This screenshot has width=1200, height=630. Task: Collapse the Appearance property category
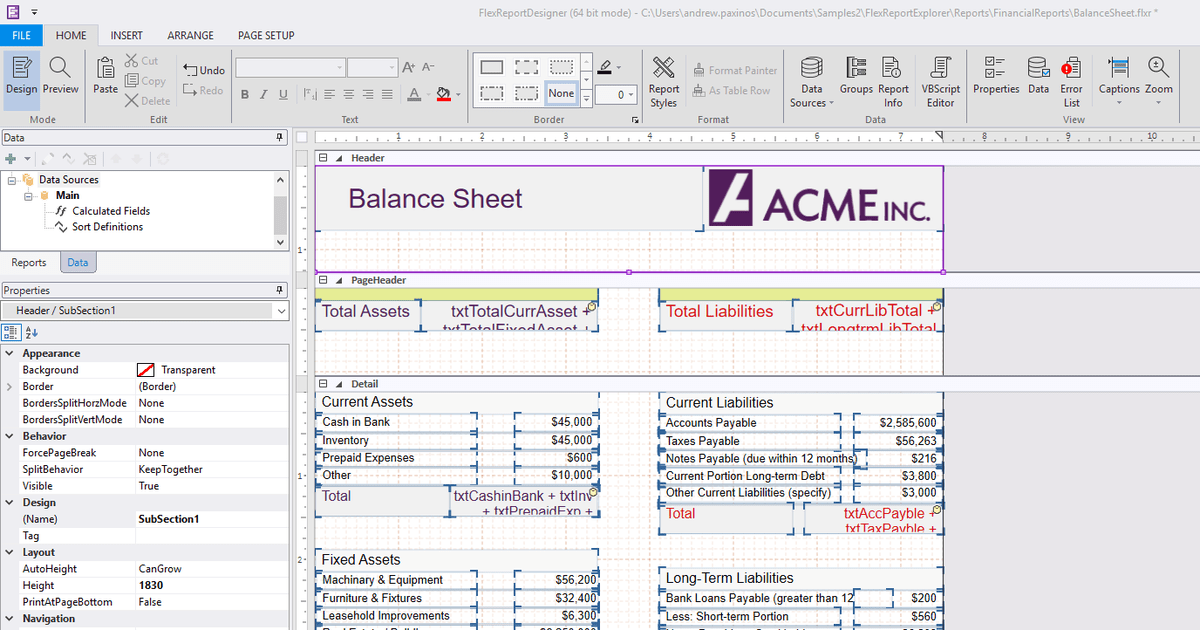[x=10, y=353]
